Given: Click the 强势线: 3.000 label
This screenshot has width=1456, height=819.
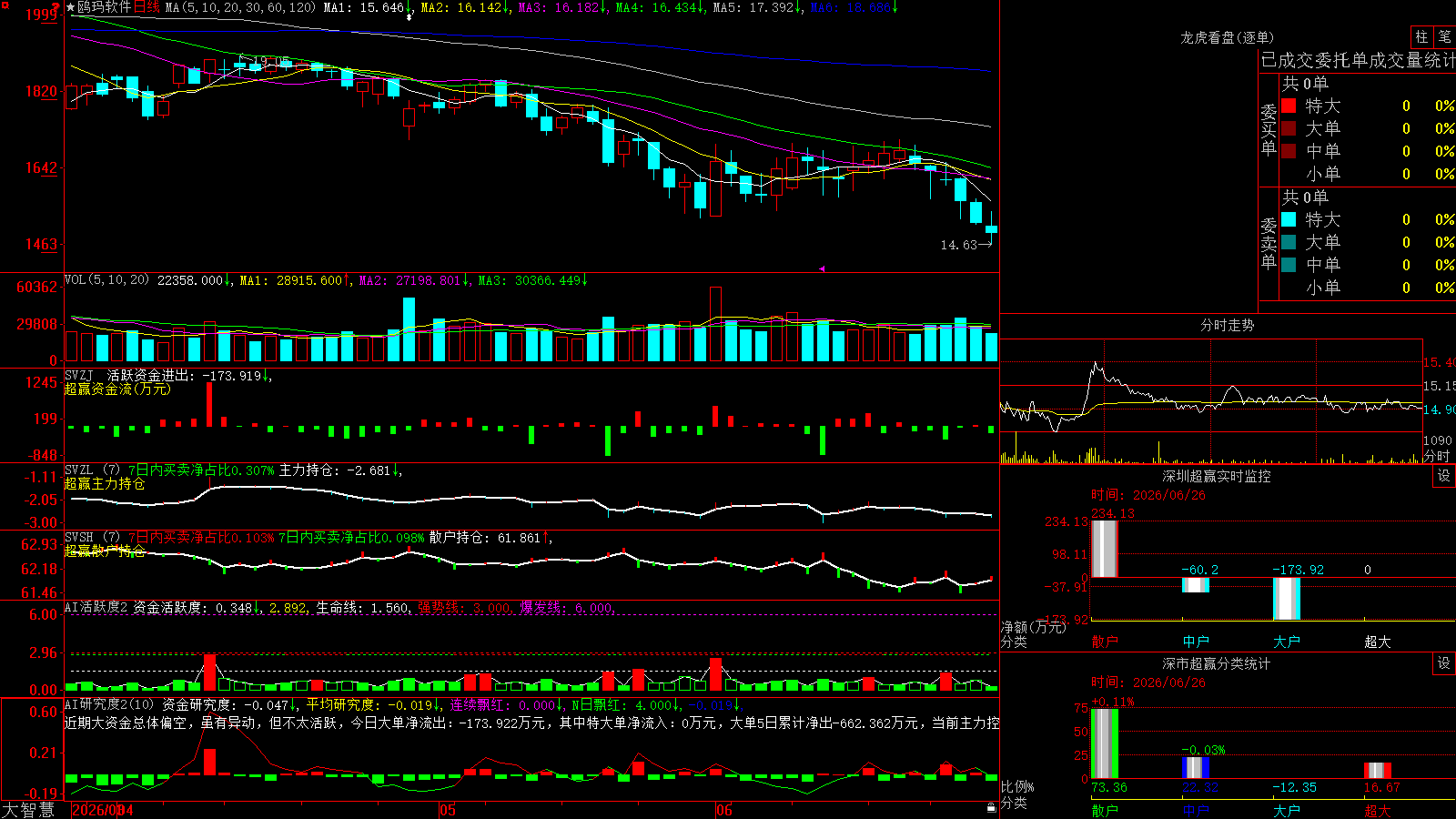Looking at the screenshot, I should 464,607.
